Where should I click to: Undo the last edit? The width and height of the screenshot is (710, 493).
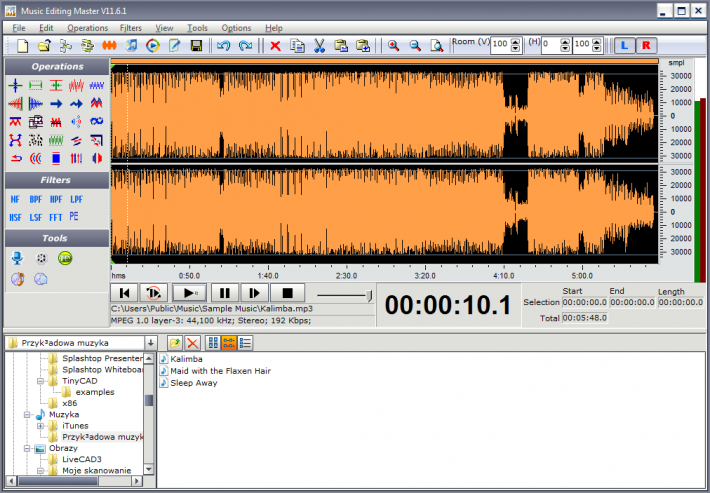tap(223, 45)
